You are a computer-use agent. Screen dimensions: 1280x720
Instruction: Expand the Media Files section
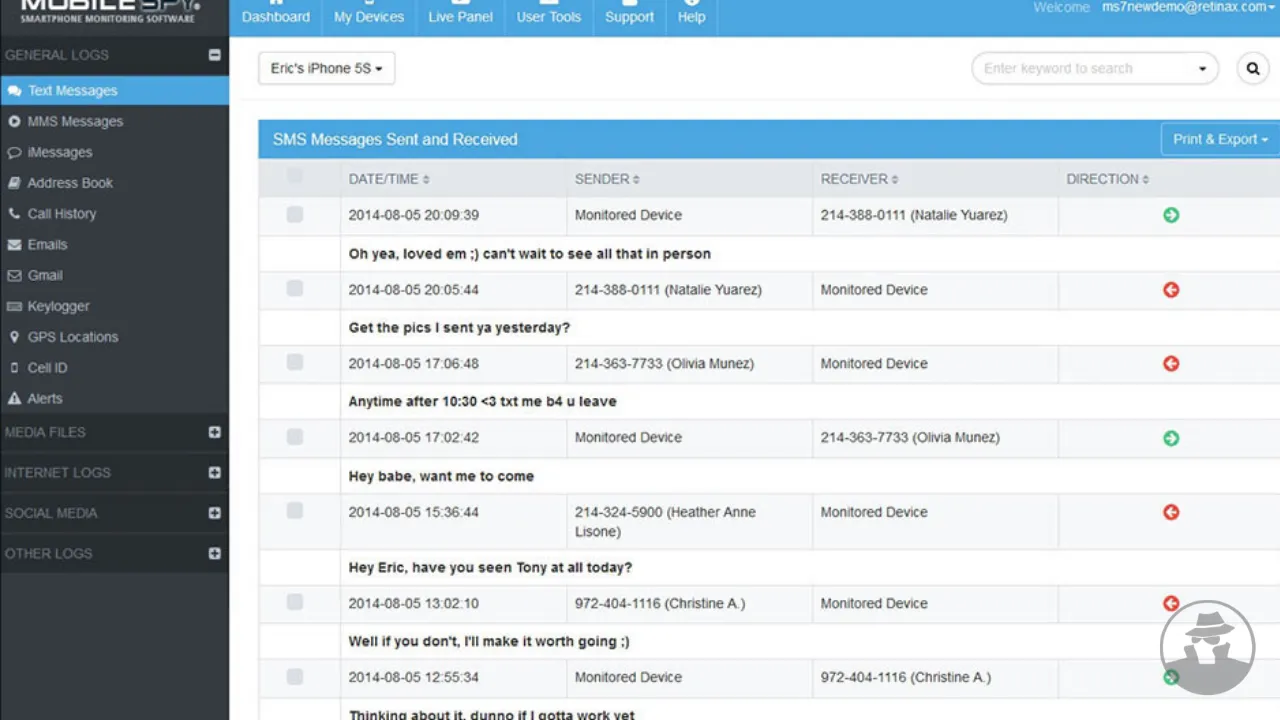click(x=214, y=432)
